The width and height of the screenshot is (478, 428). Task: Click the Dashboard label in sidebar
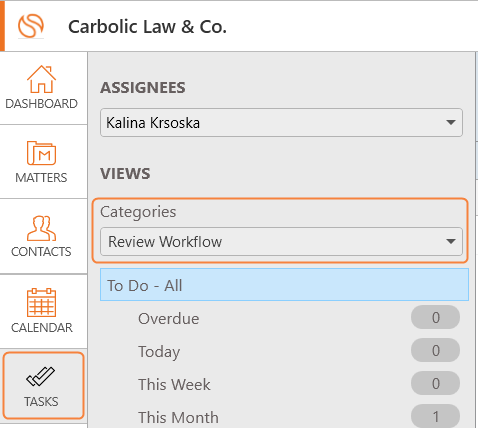41,104
